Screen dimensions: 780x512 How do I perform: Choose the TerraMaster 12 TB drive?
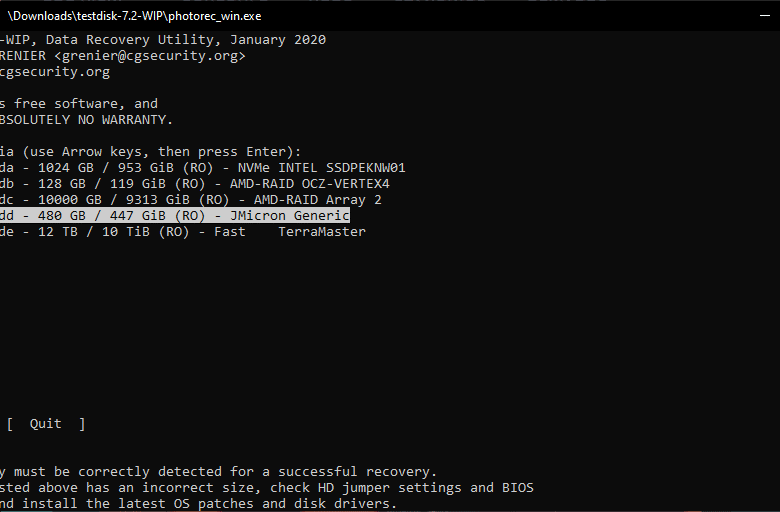183,231
